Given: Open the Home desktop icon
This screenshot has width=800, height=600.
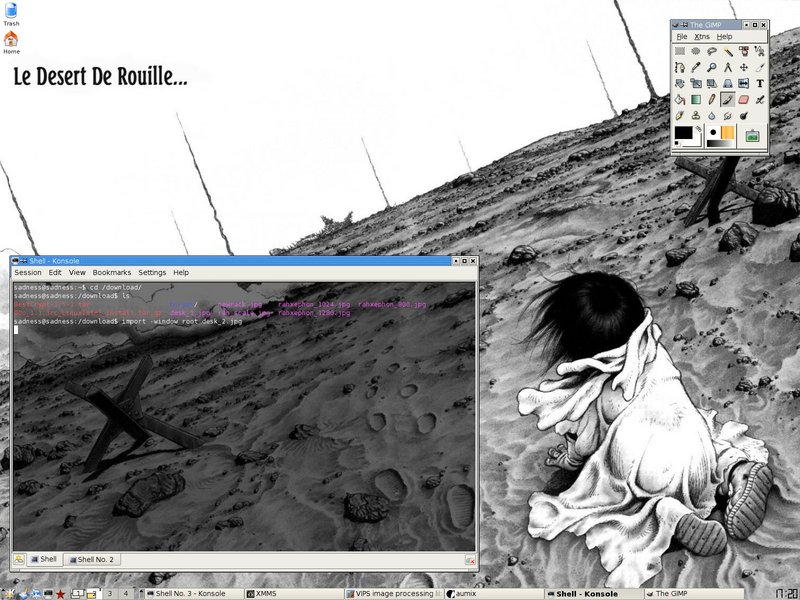Looking at the screenshot, I should click(11, 42).
